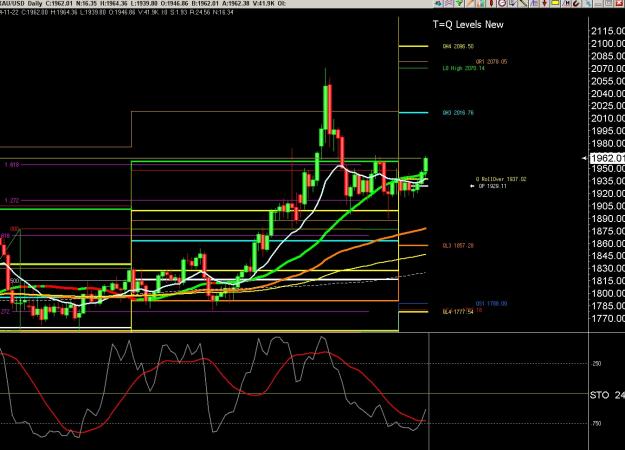Click the QP 1929.11 label
This screenshot has width=625, height=450.
point(492,186)
